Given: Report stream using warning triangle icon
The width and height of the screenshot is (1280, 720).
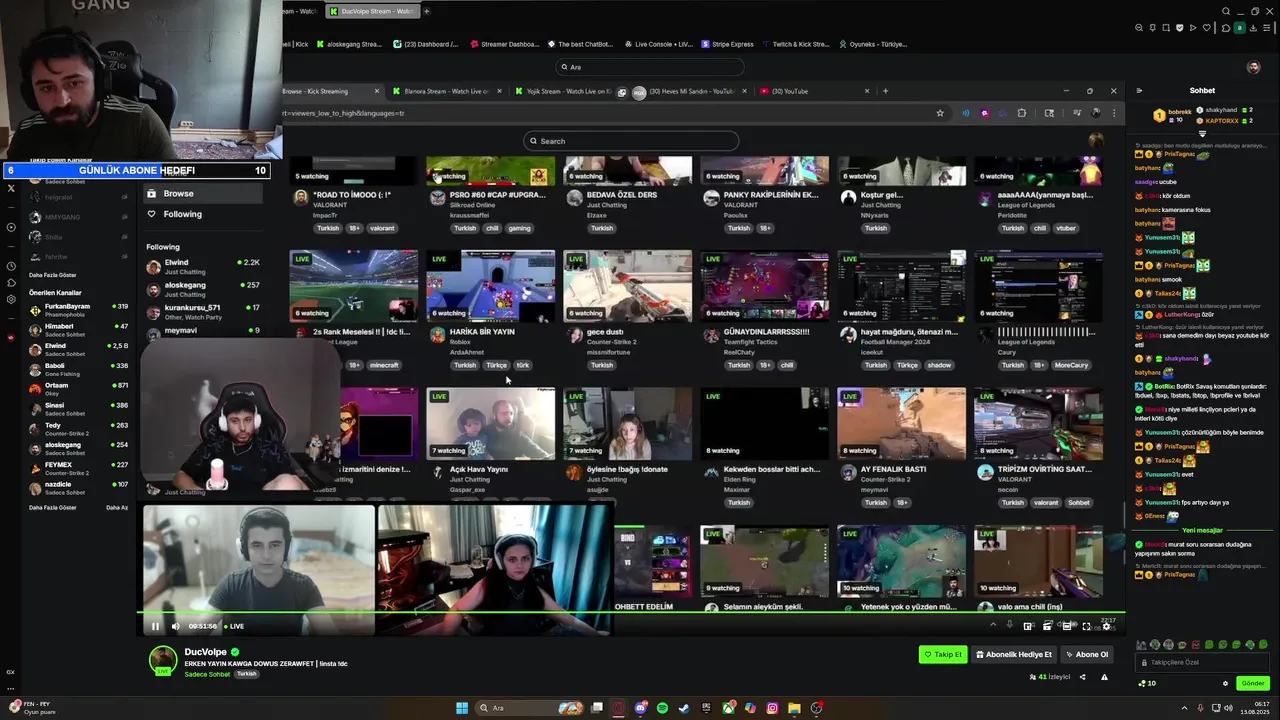Looking at the screenshot, I should click(1104, 677).
